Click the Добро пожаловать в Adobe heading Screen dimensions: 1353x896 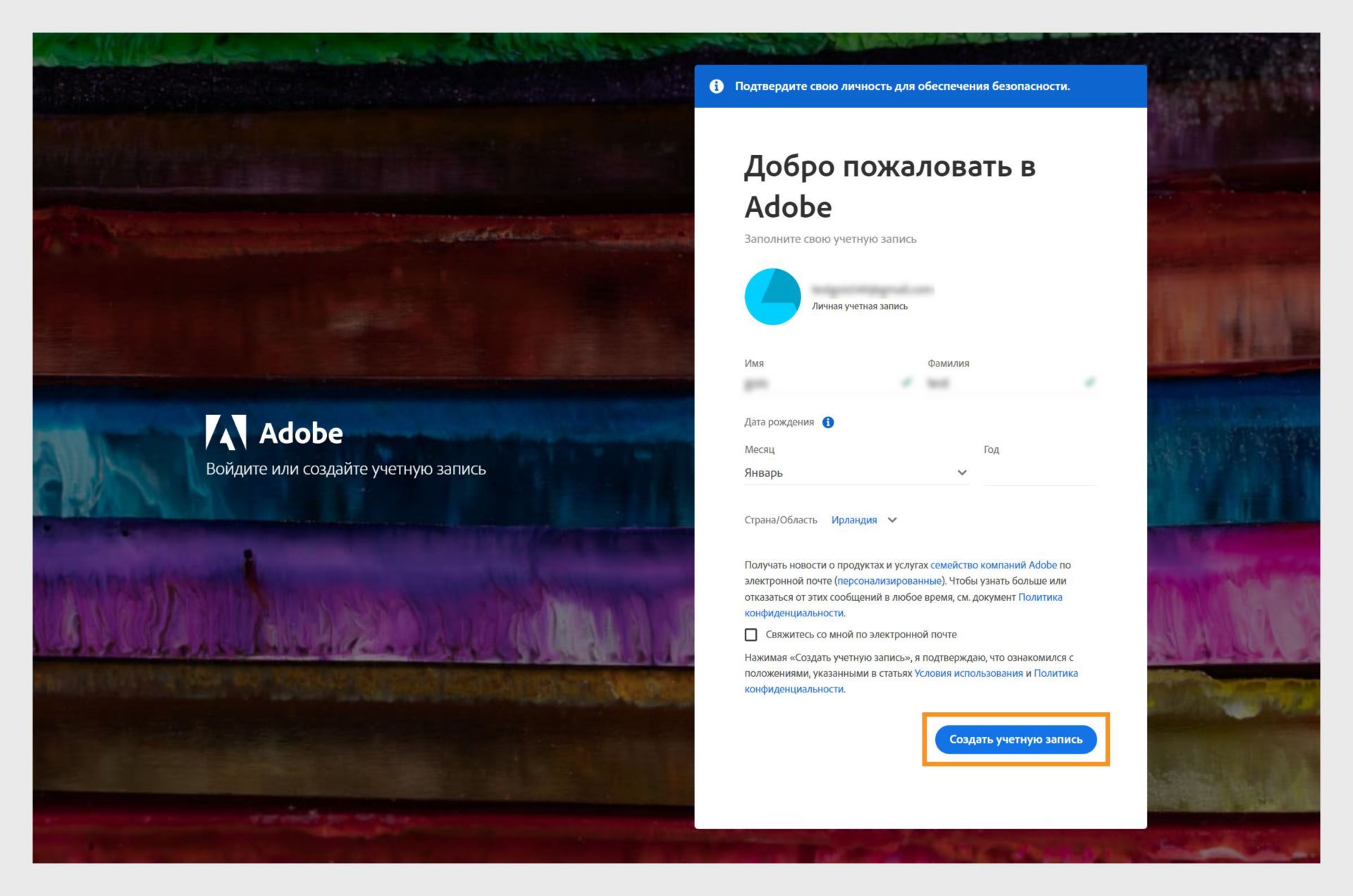(890, 187)
